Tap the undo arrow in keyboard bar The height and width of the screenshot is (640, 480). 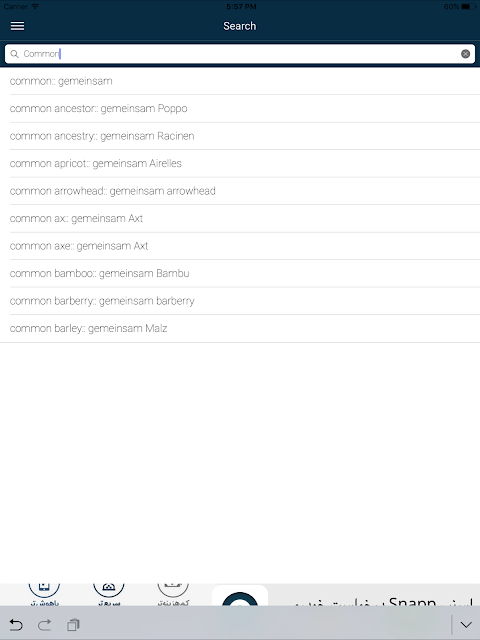(16, 625)
